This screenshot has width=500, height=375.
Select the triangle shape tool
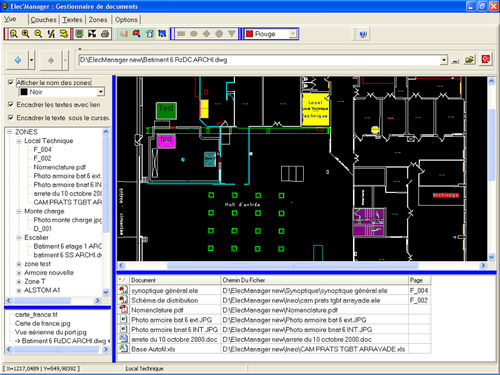click(x=232, y=34)
